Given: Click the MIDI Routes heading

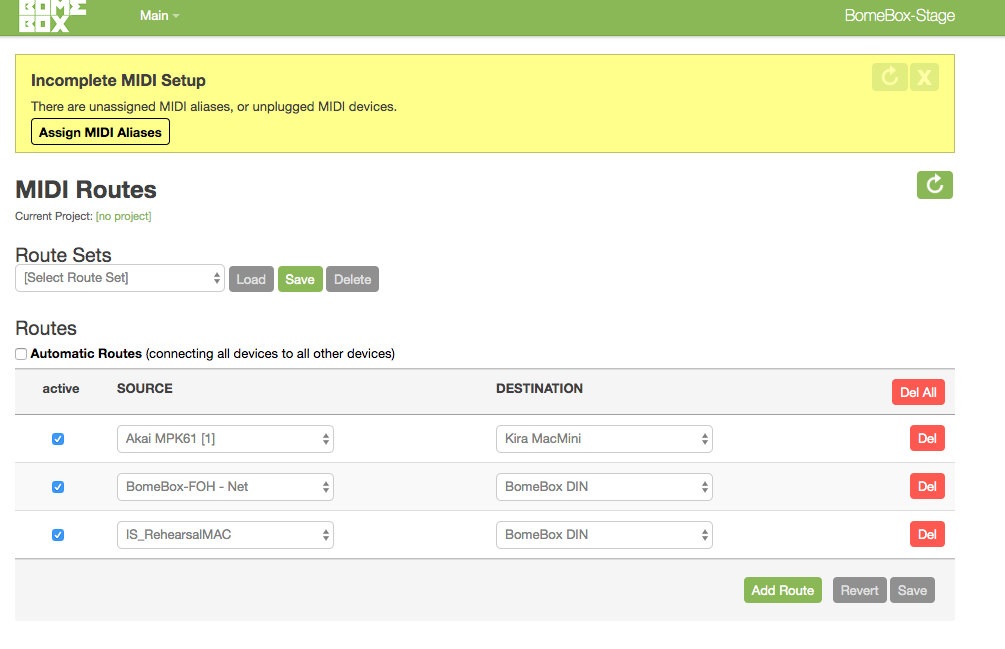Looking at the screenshot, I should point(86,190).
